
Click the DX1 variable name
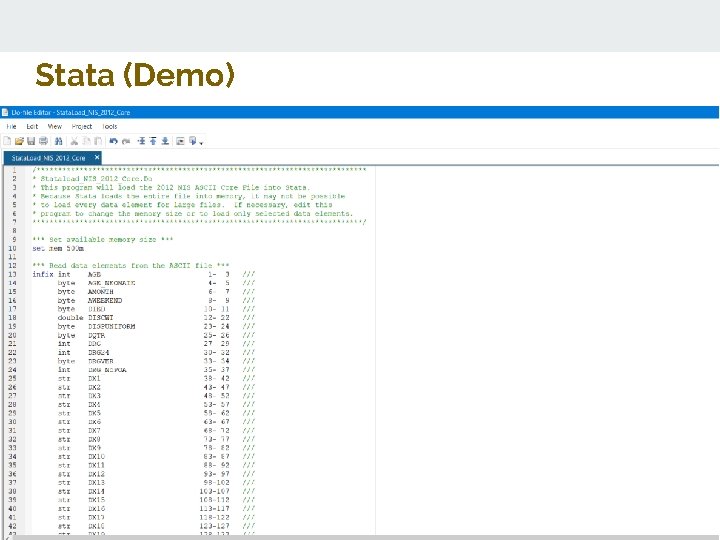94,378
